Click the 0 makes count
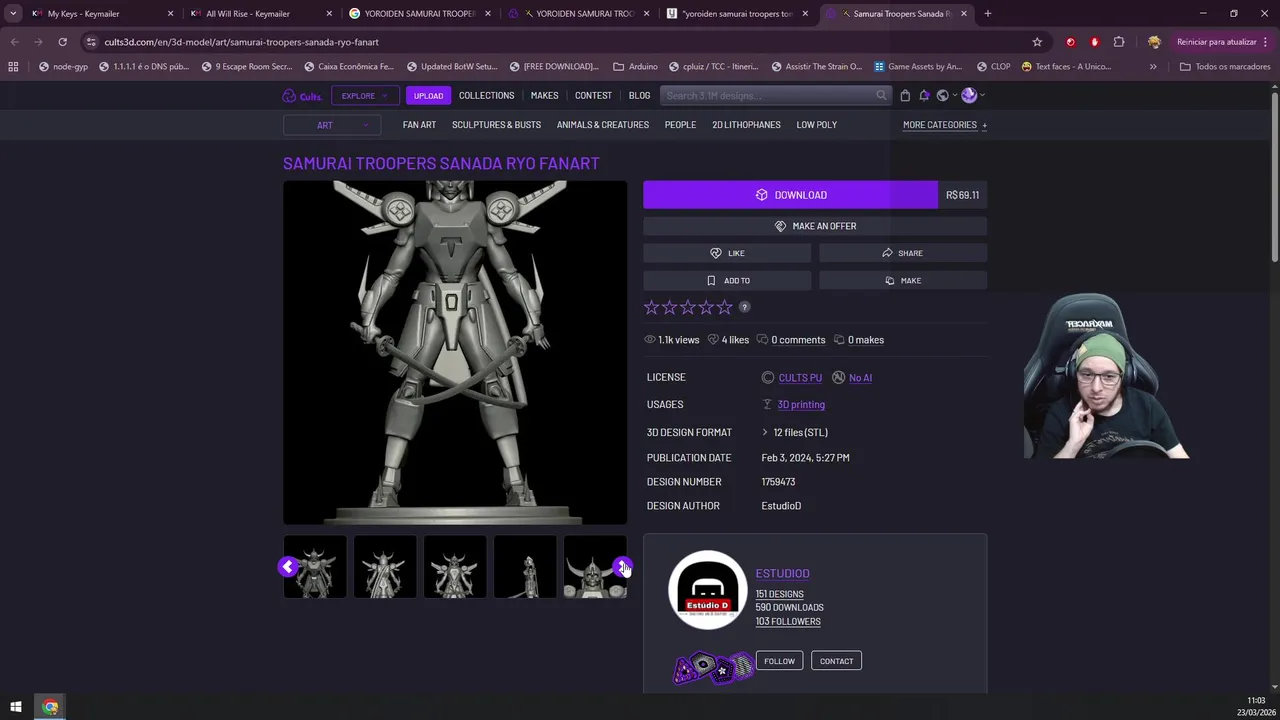This screenshot has height=720, width=1280. click(866, 340)
